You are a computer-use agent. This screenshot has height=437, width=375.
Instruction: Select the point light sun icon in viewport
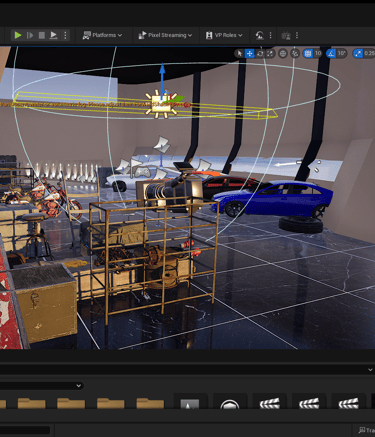tap(161, 104)
